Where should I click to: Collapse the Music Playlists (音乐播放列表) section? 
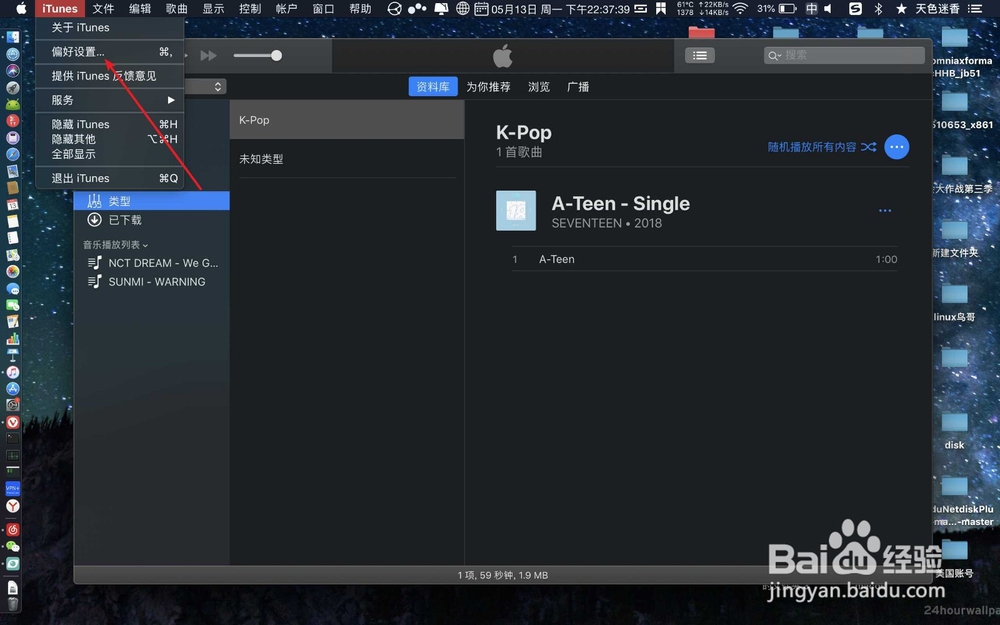[x=115, y=245]
